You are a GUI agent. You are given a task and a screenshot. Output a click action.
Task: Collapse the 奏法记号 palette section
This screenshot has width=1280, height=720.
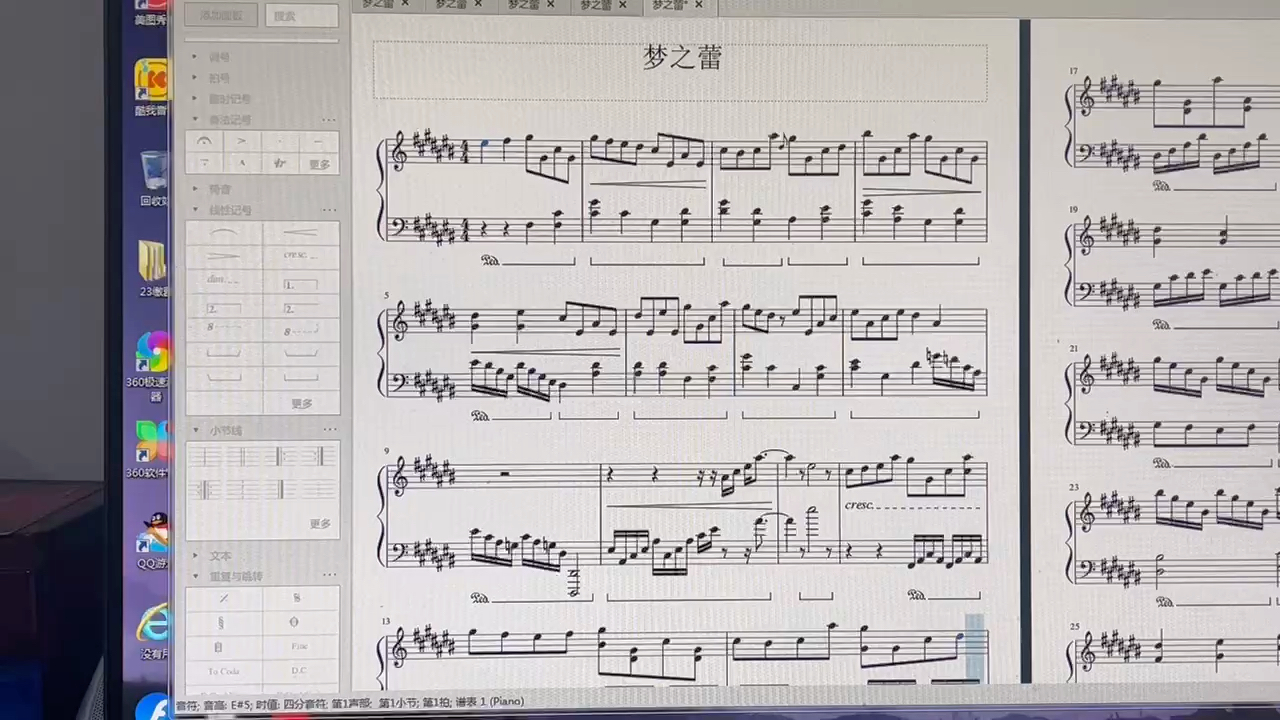[x=229, y=120]
